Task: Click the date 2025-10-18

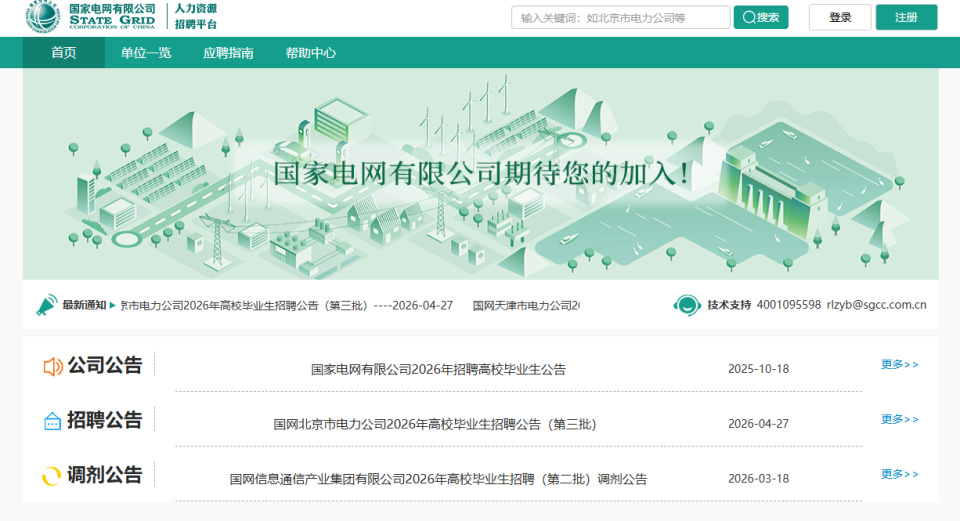Action: pos(758,369)
